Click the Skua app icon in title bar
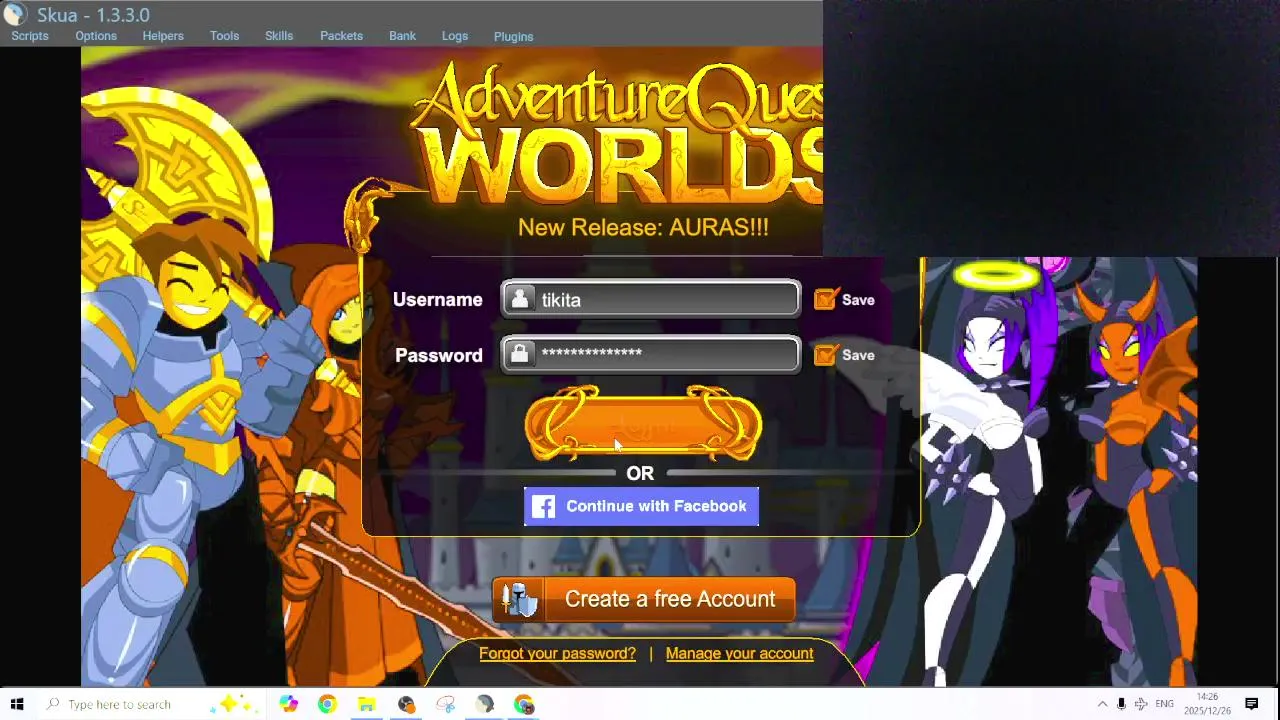 (x=15, y=14)
